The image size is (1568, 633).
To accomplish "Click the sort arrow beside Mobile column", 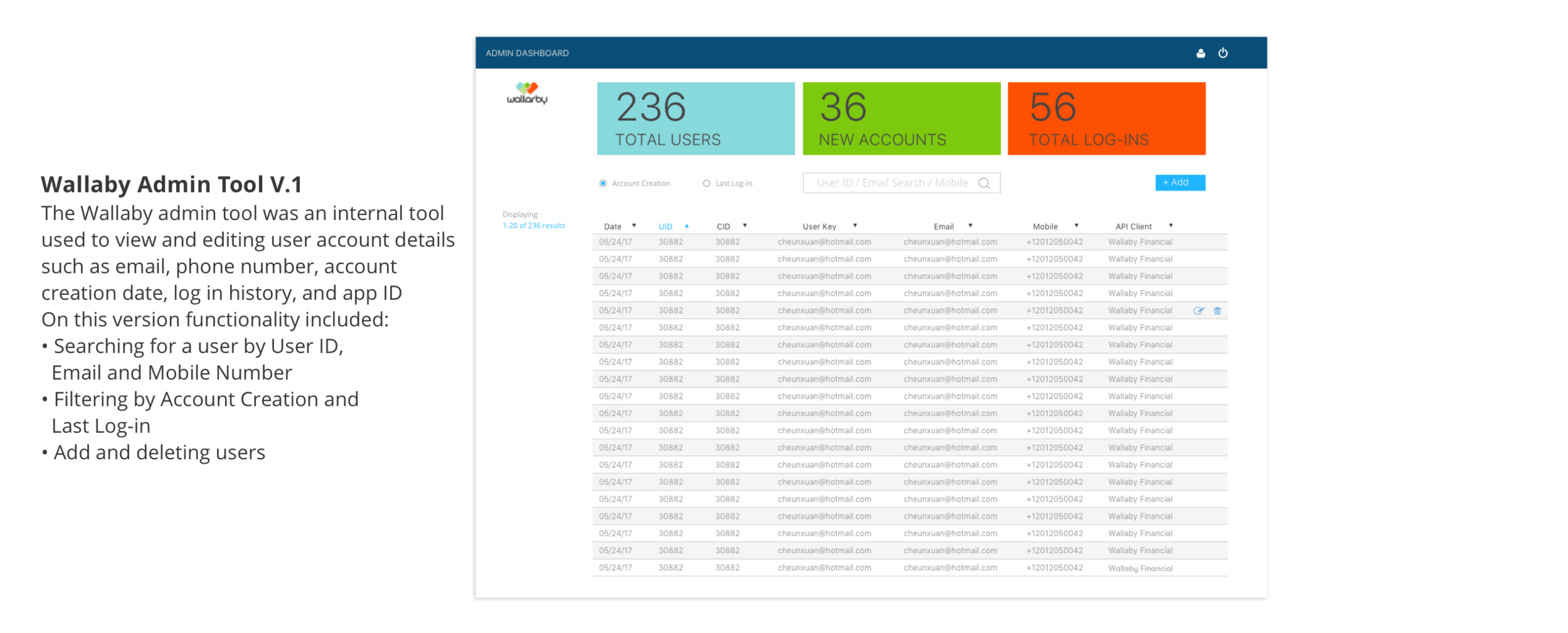I will point(1076,225).
